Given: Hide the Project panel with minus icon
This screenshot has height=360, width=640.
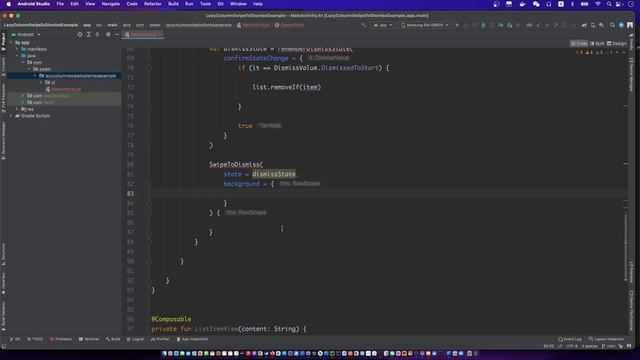Looking at the screenshot, I should (117, 35).
